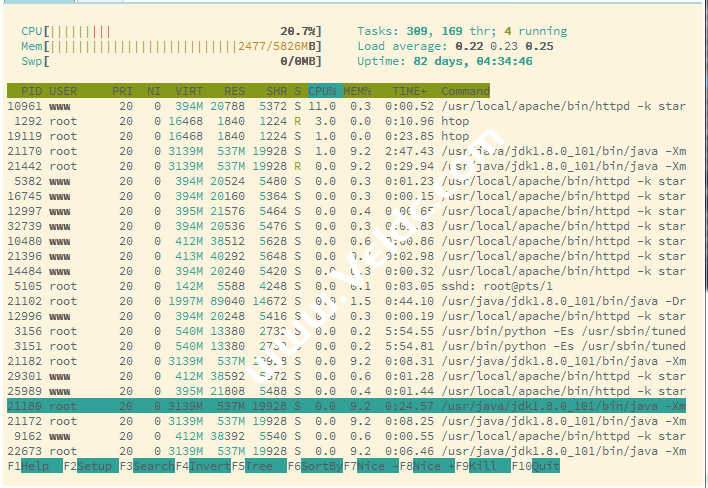708x488 pixels.
Task: Open the F6 SortBy menu
Action: pyautogui.click(x=320, y=466)
